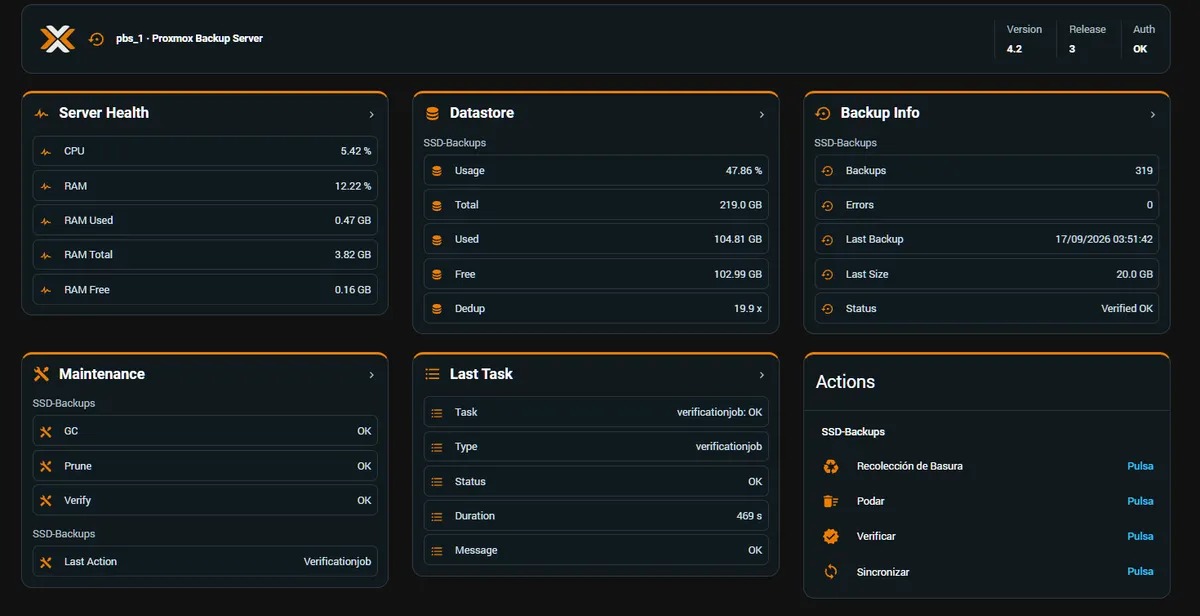Click the list icon on Message row
1200x616 pixels.
436,551
